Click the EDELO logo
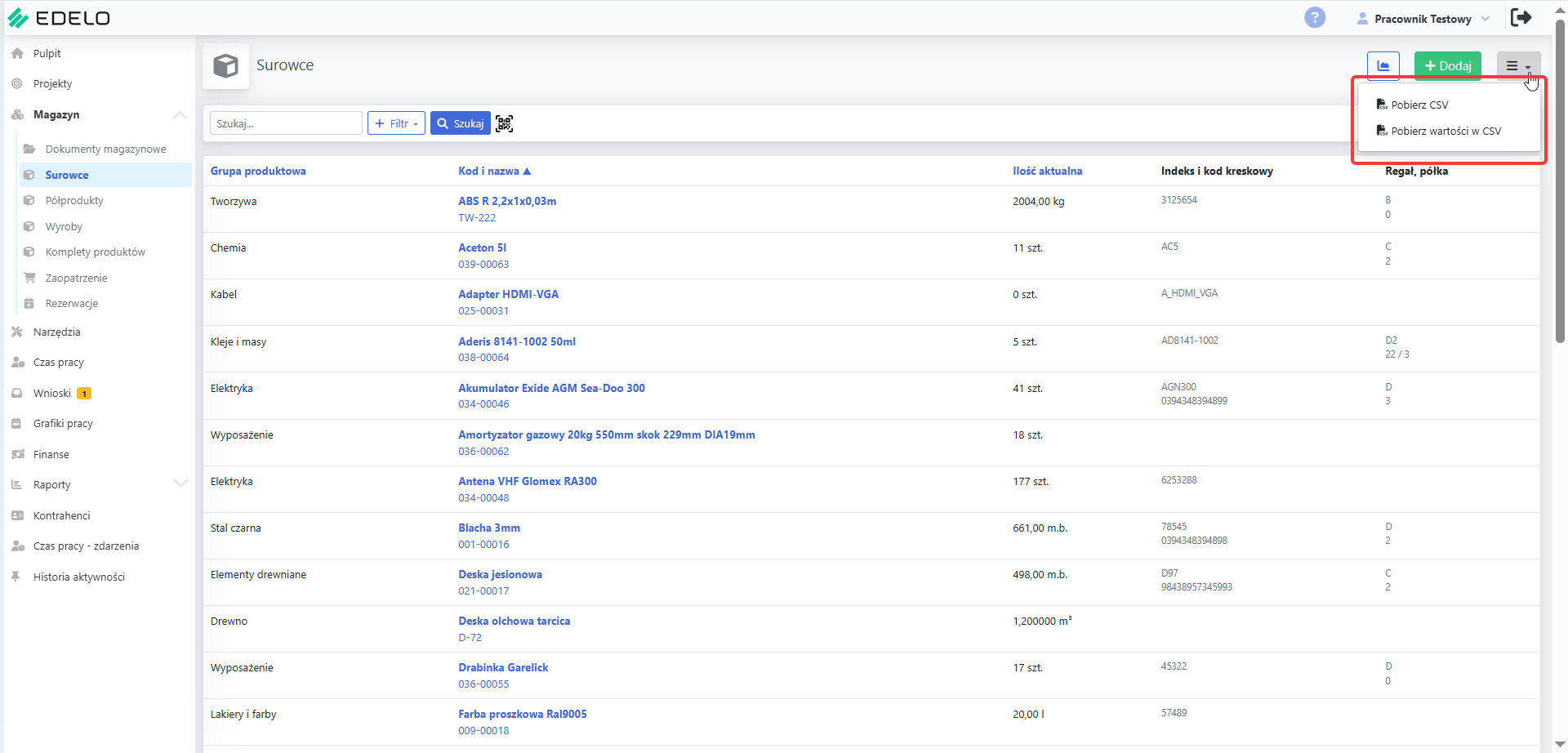The image size is (1568, 753). pos(59,18)
